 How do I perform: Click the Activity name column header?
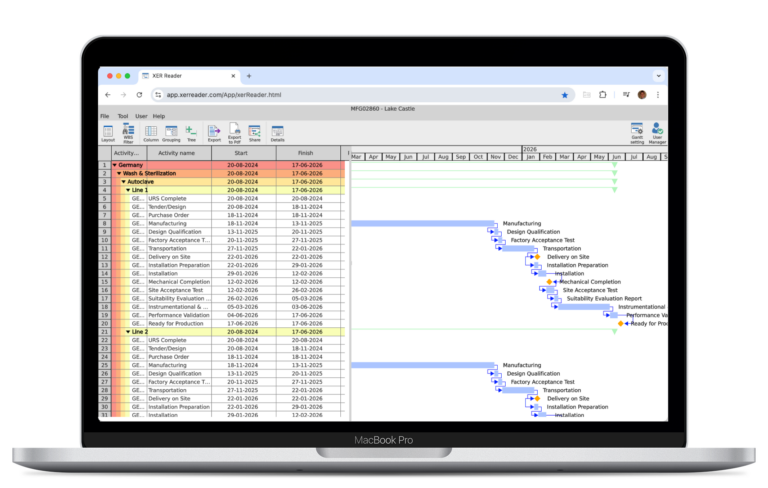pyautogui.click(x=177, y=153)
